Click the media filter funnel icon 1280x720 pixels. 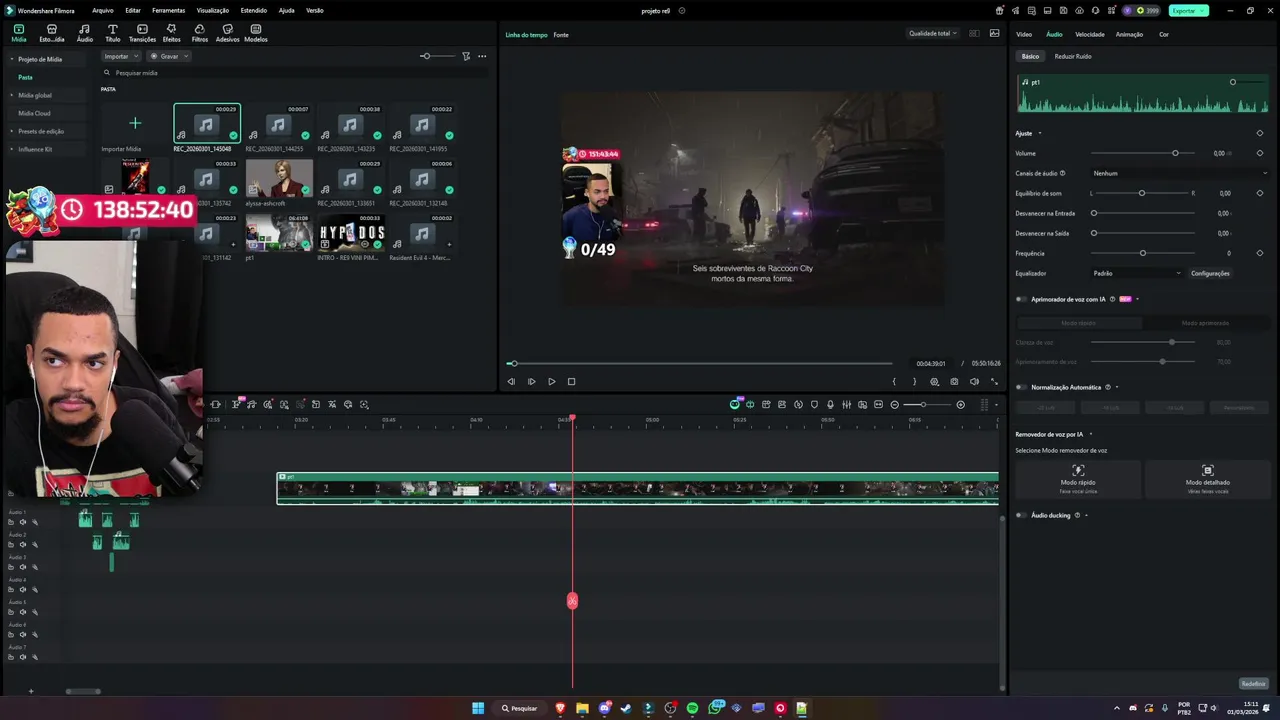click(x=466, y=56)
